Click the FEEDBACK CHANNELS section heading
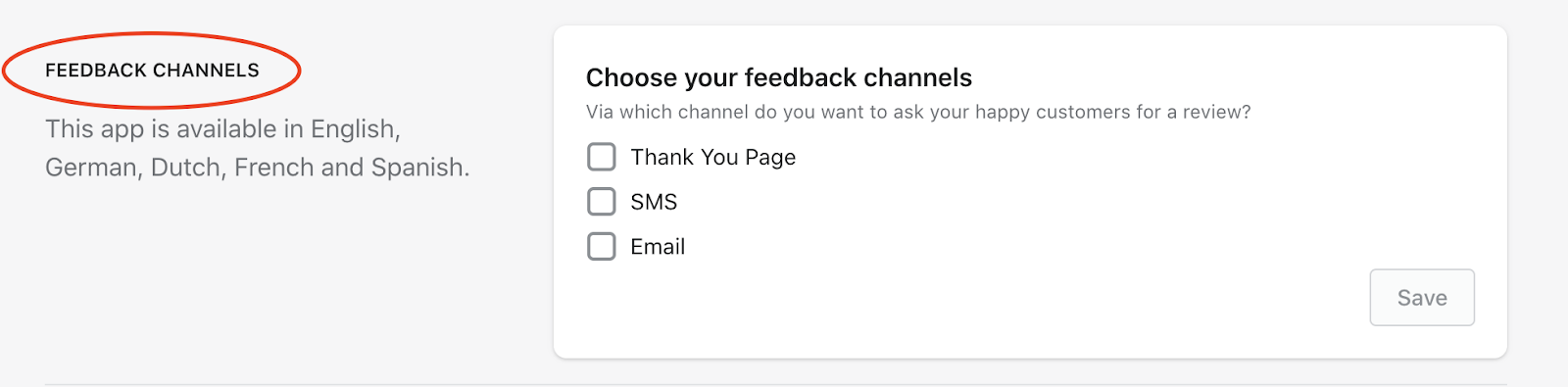The width and height of the screenshot is (1568, 387). [x=152, y=71]
